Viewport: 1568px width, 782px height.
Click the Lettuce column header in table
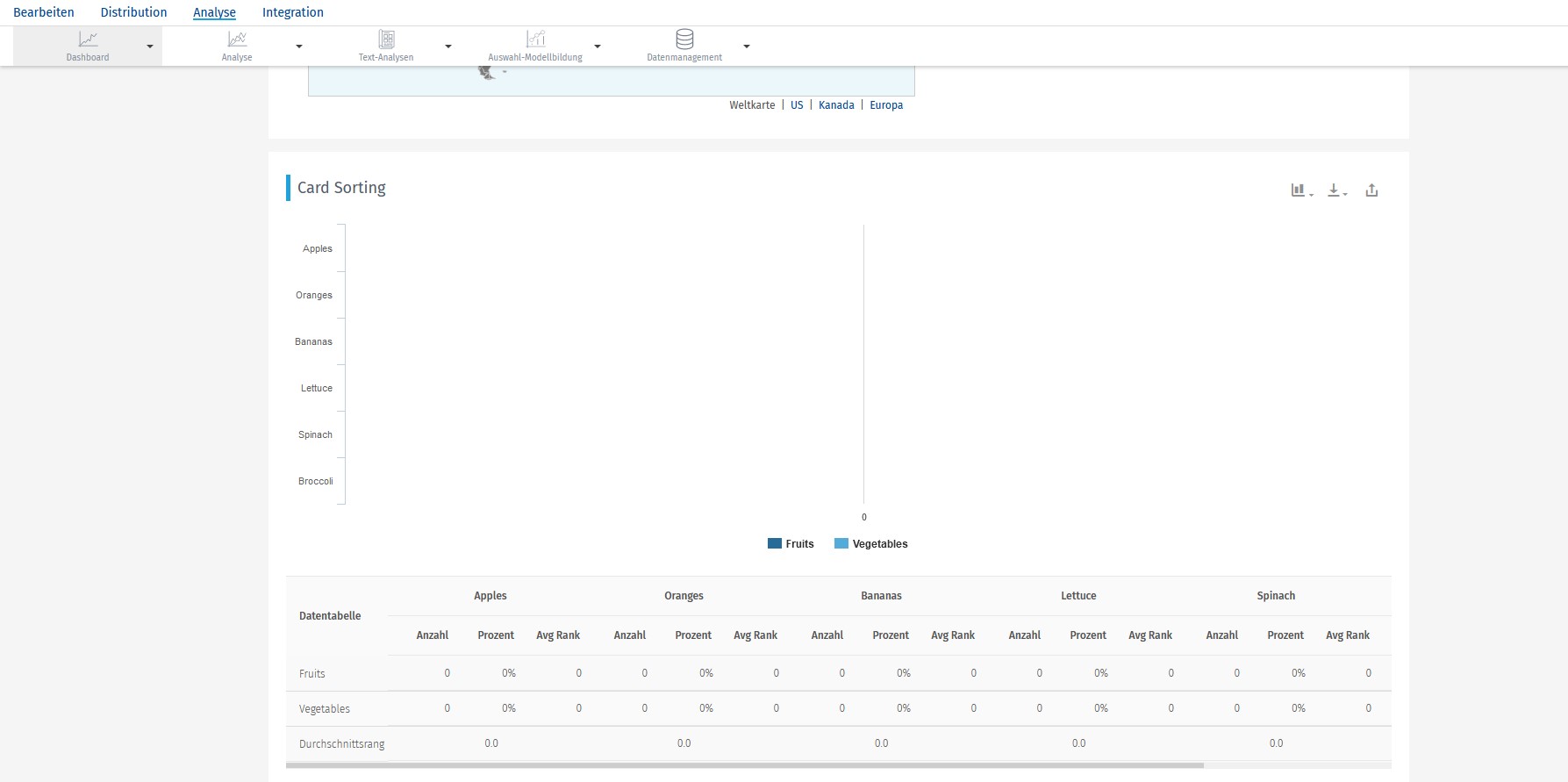1078,596
